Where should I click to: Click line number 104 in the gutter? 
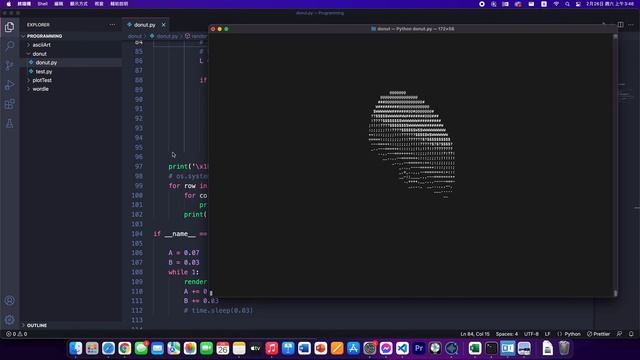[137, 234]
